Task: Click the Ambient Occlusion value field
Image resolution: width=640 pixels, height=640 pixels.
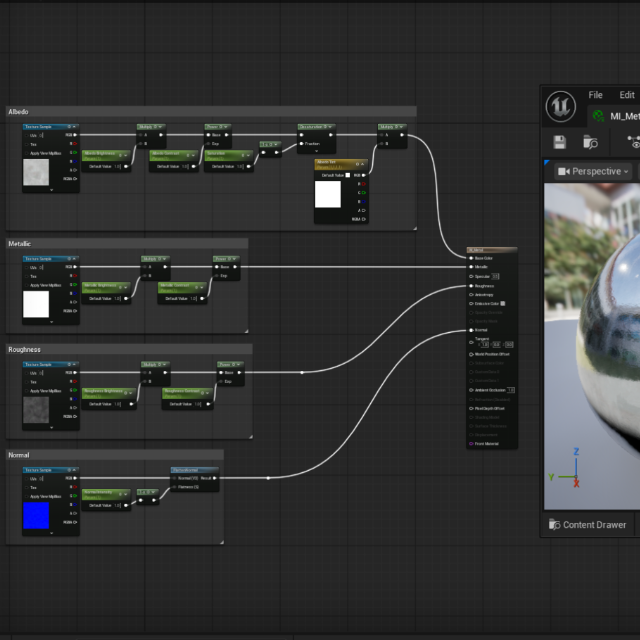Action: click(x=511, y=390)
